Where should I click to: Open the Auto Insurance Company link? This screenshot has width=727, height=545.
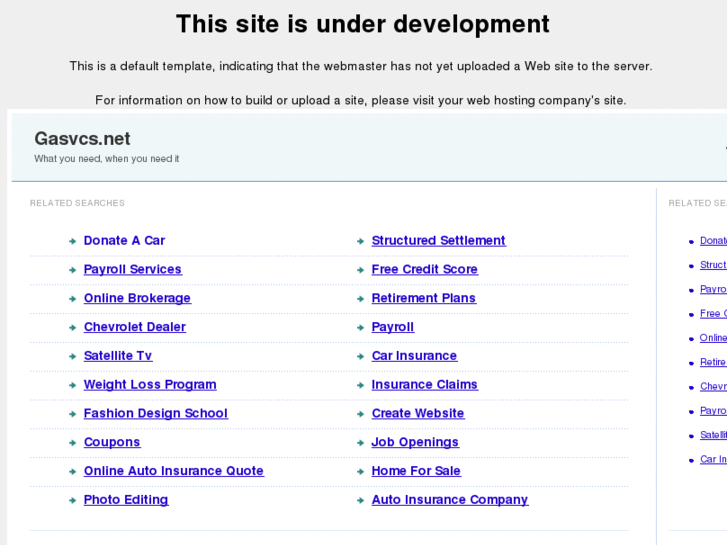450,500
